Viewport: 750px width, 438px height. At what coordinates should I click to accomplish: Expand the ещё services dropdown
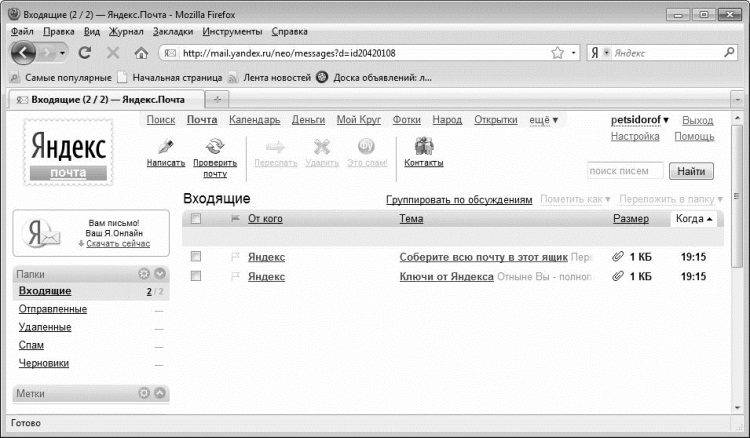point(543,120)
